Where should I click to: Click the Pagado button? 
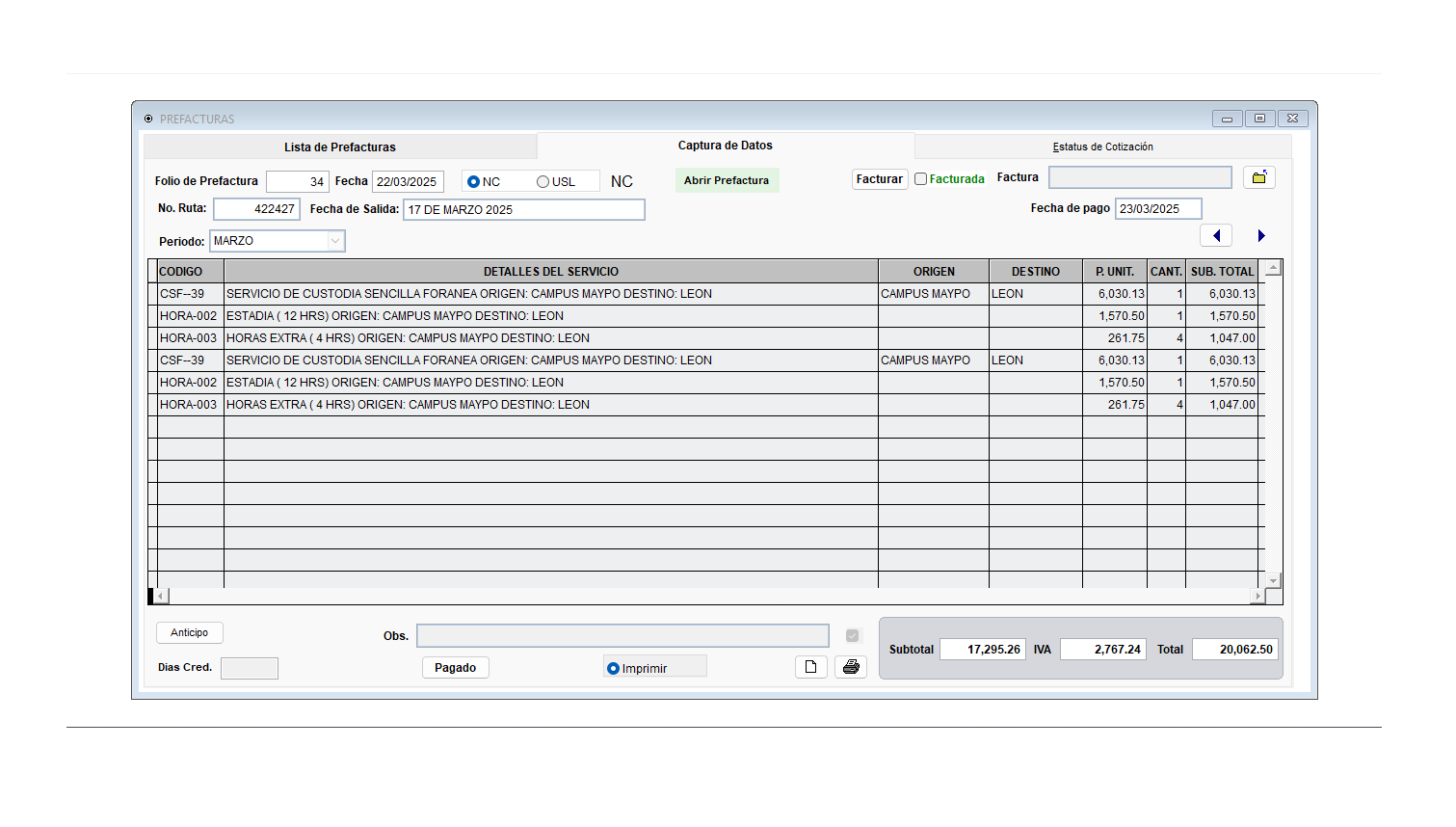(x=455, y=668)
